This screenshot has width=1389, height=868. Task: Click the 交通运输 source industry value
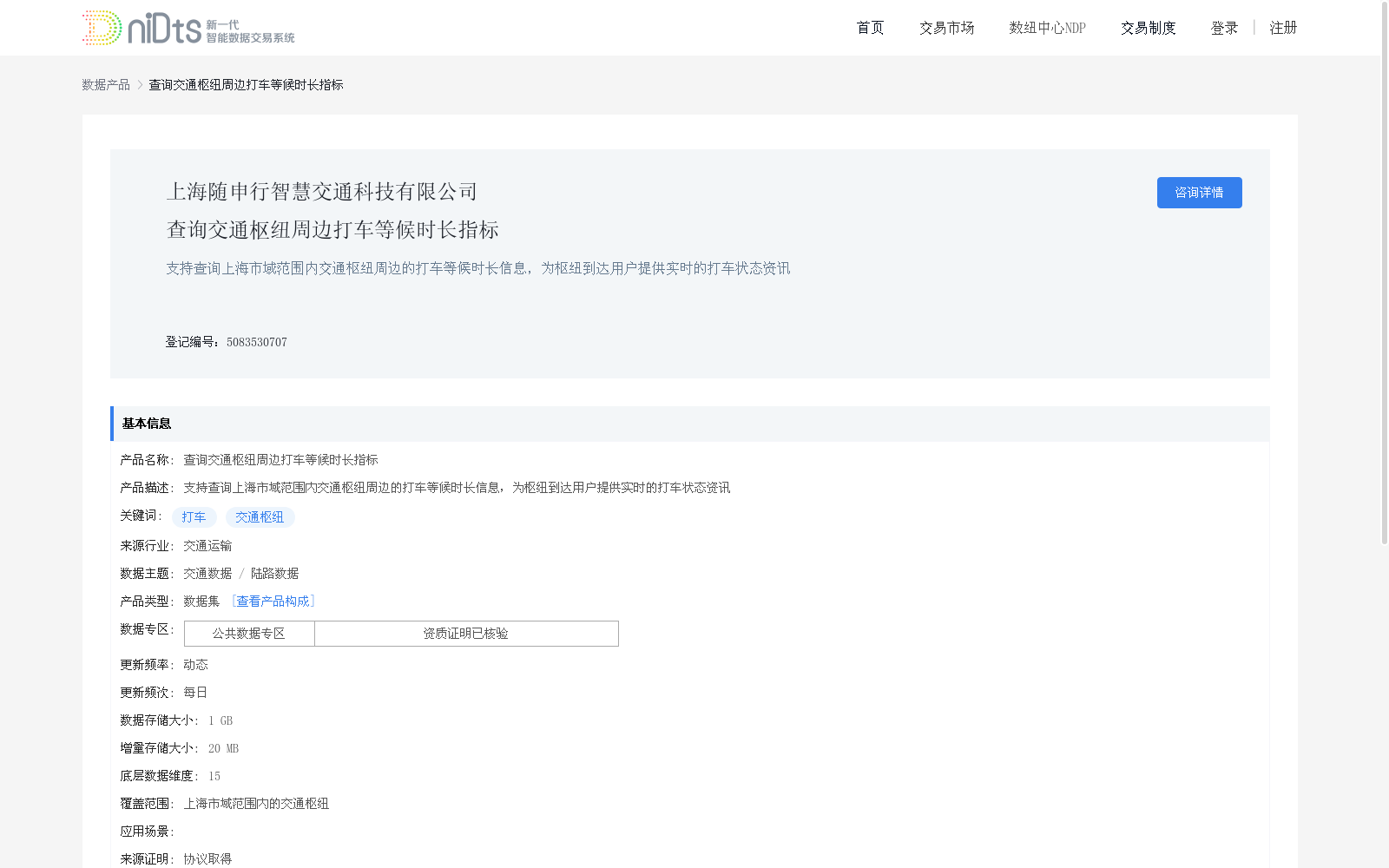(x=207, y=545)
